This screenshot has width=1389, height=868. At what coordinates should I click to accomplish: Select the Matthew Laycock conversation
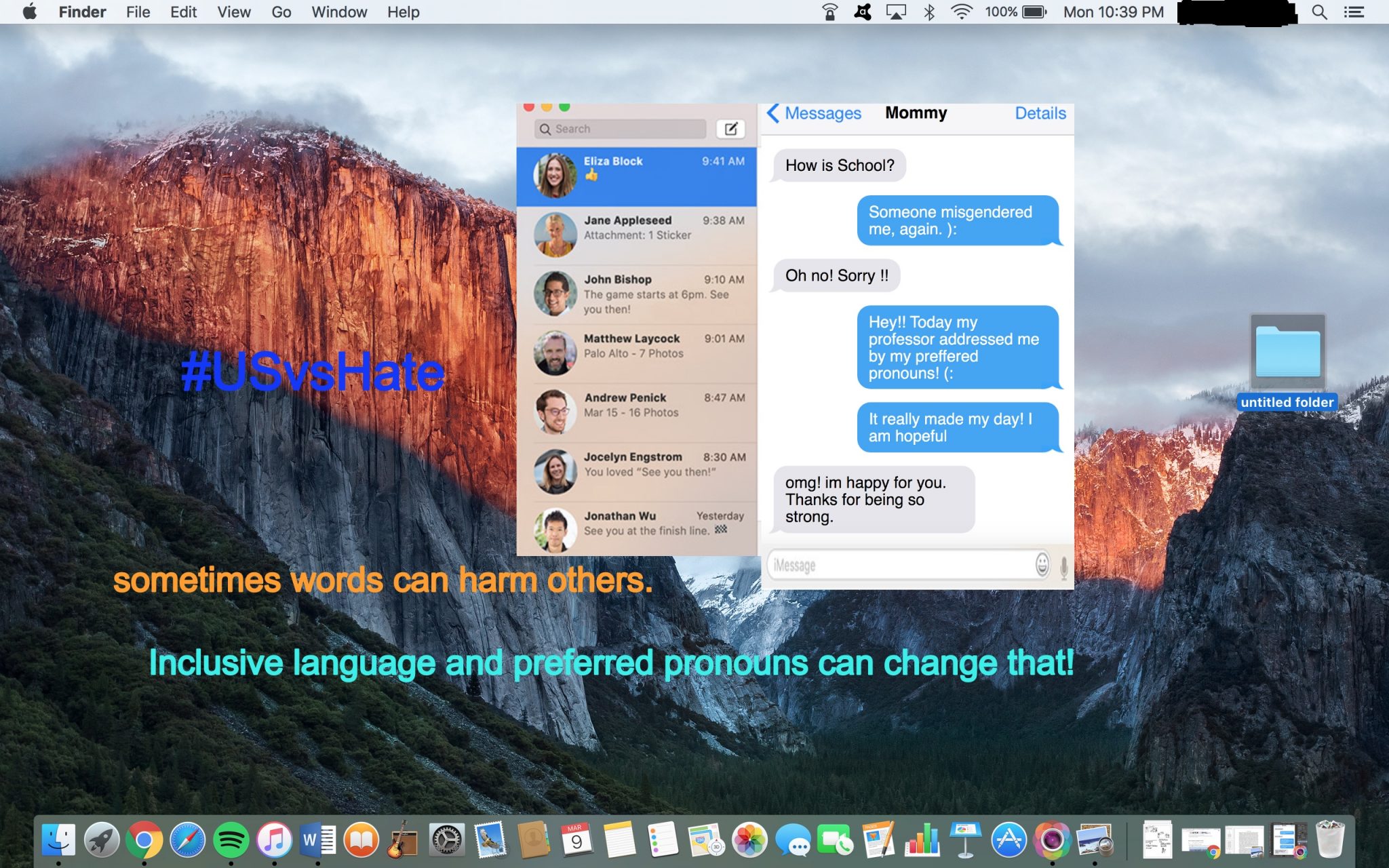637,353
